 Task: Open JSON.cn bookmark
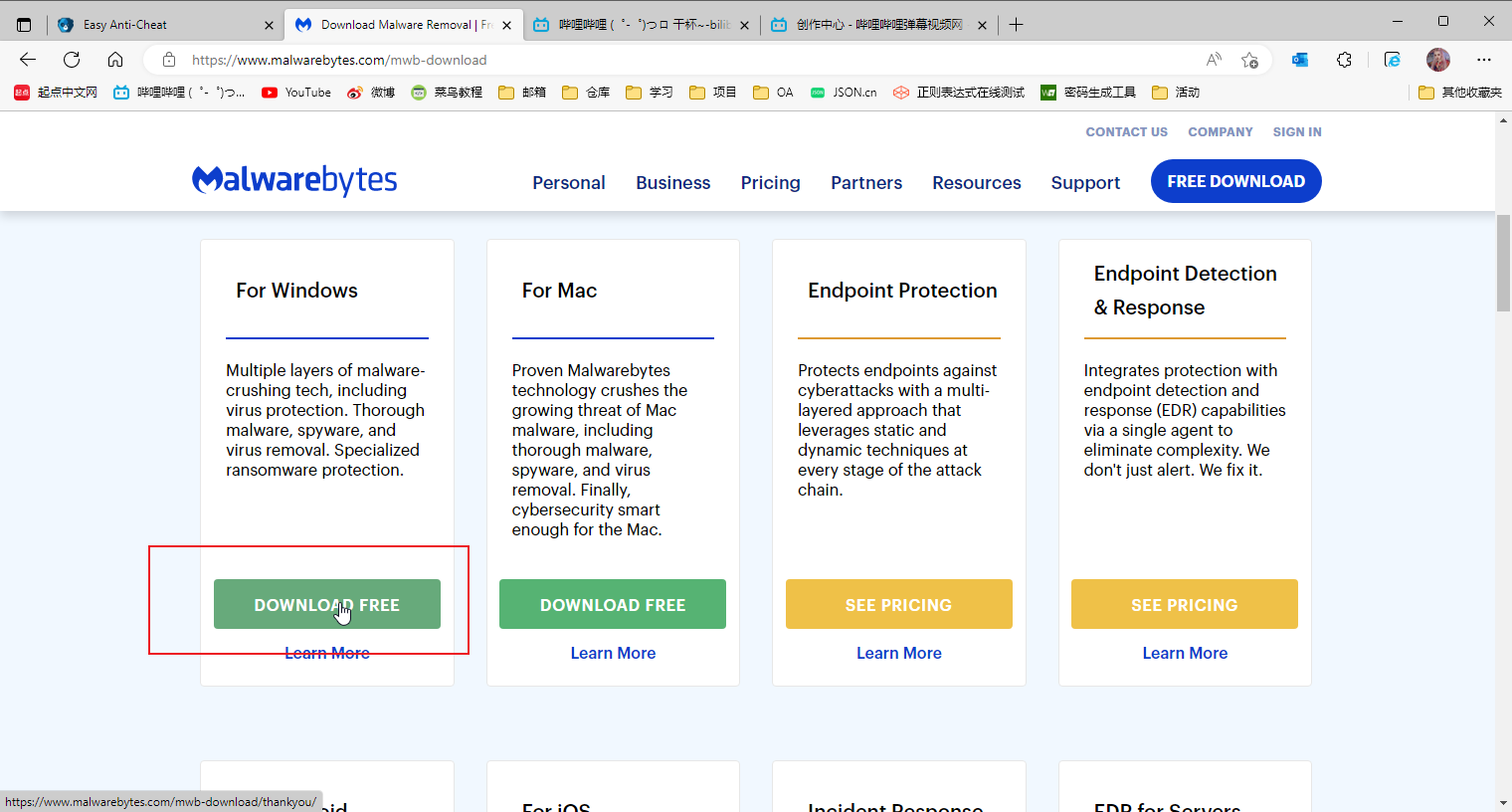point(844,93)
